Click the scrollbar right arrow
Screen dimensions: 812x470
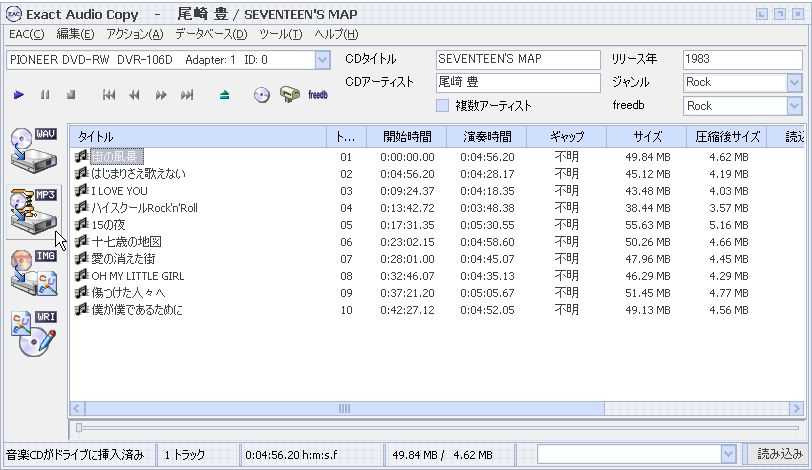coord(796,408)
